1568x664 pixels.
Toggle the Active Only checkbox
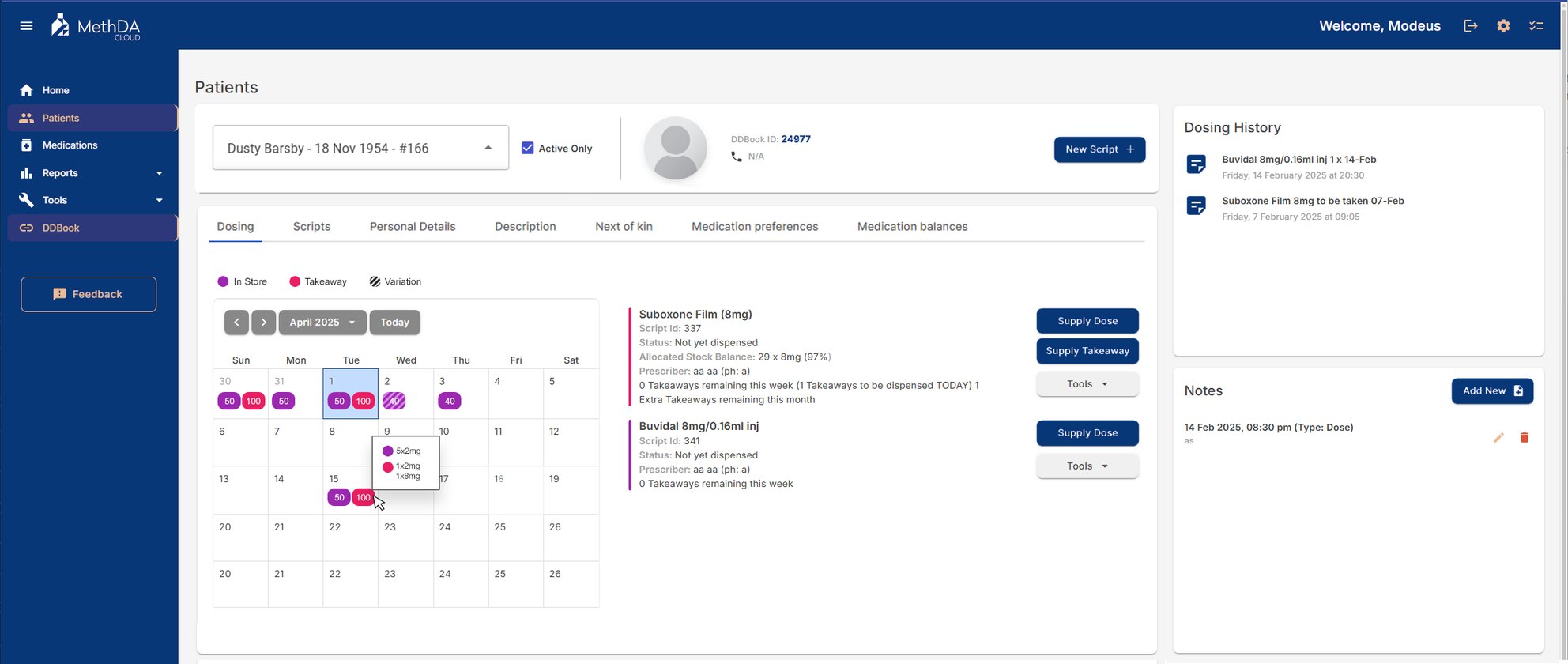point(528,148)
